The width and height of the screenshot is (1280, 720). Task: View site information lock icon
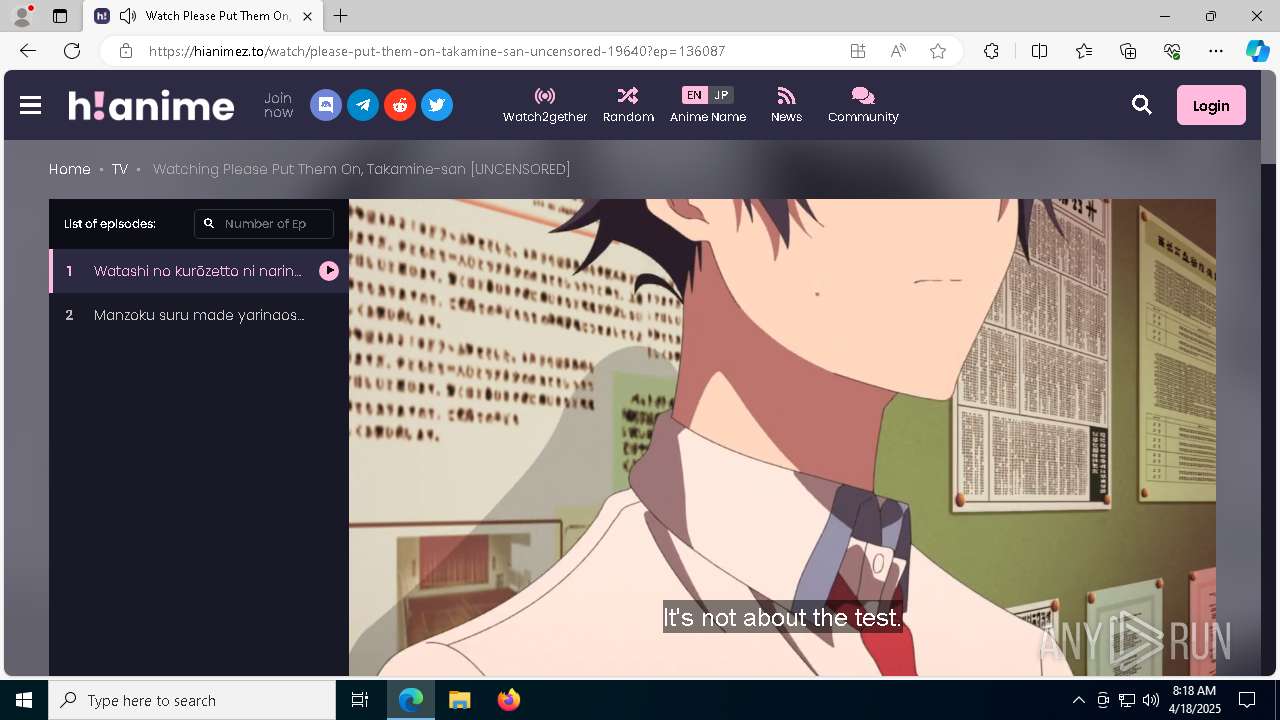pyautogui.click(x=126, y=51)
